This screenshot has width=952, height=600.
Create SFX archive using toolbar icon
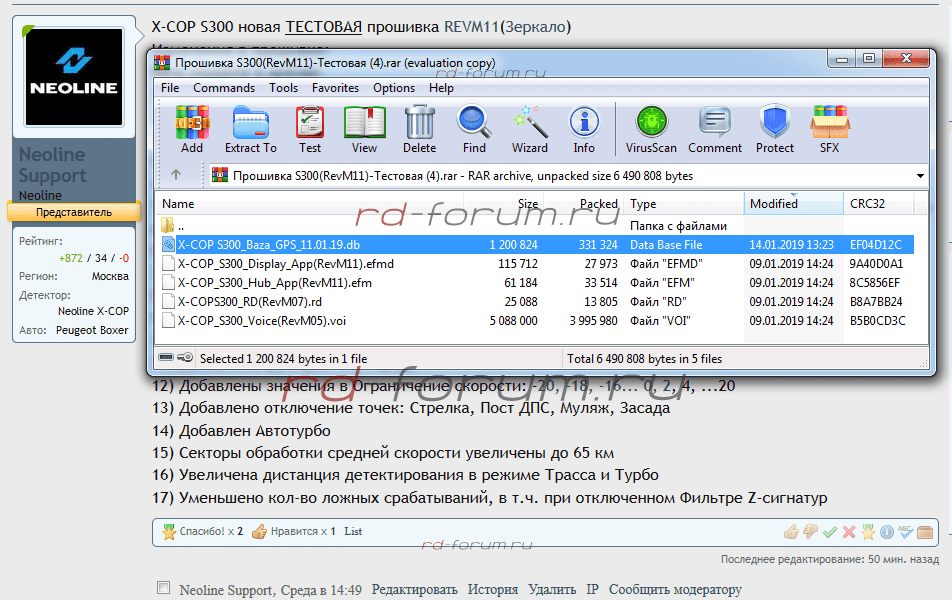(x=829, y=129)
